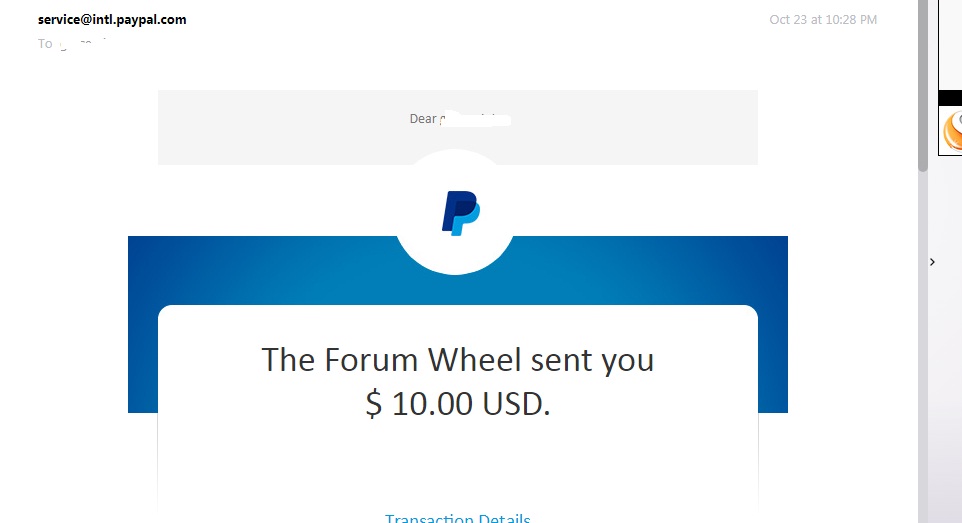Click the redacted name after Dear
This screenshot has height=523, width=962.
[x=475, y=119]
